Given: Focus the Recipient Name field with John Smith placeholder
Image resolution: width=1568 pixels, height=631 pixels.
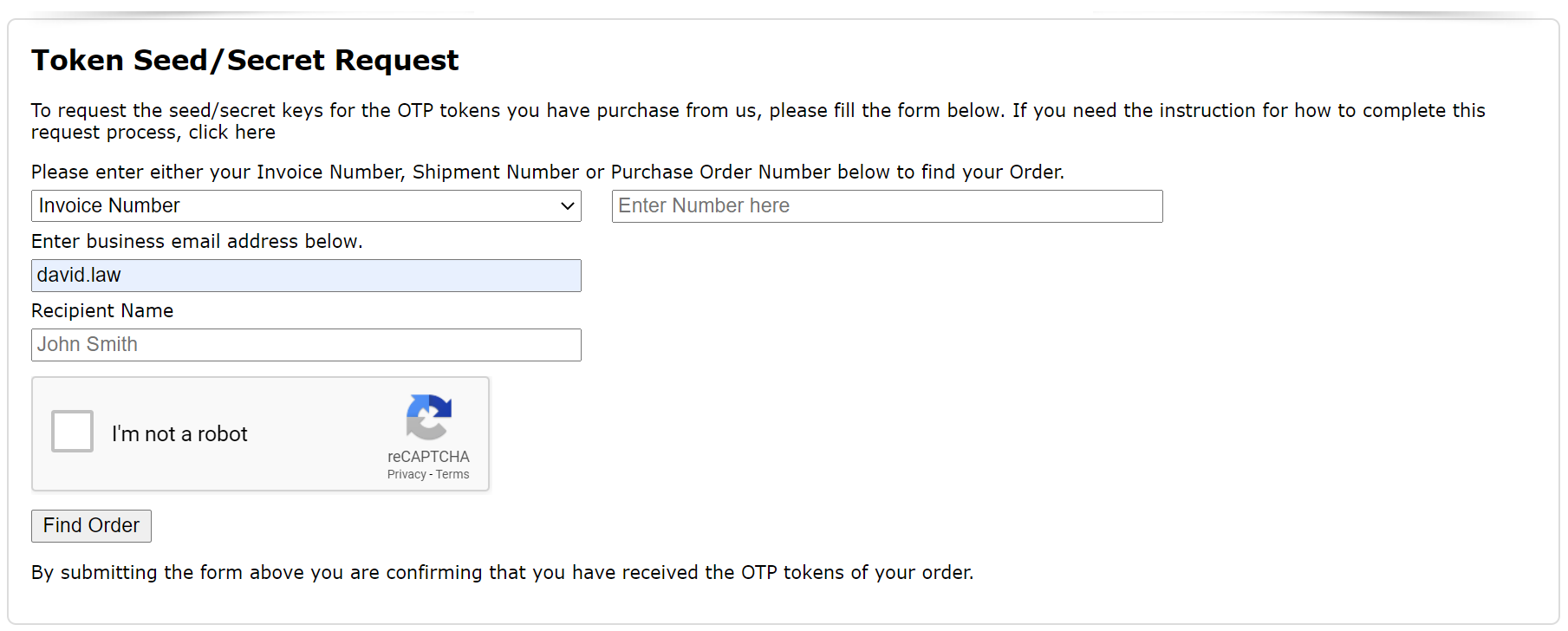Looking at the screenshot, I should pyautogui.click(x=305, y=345).
